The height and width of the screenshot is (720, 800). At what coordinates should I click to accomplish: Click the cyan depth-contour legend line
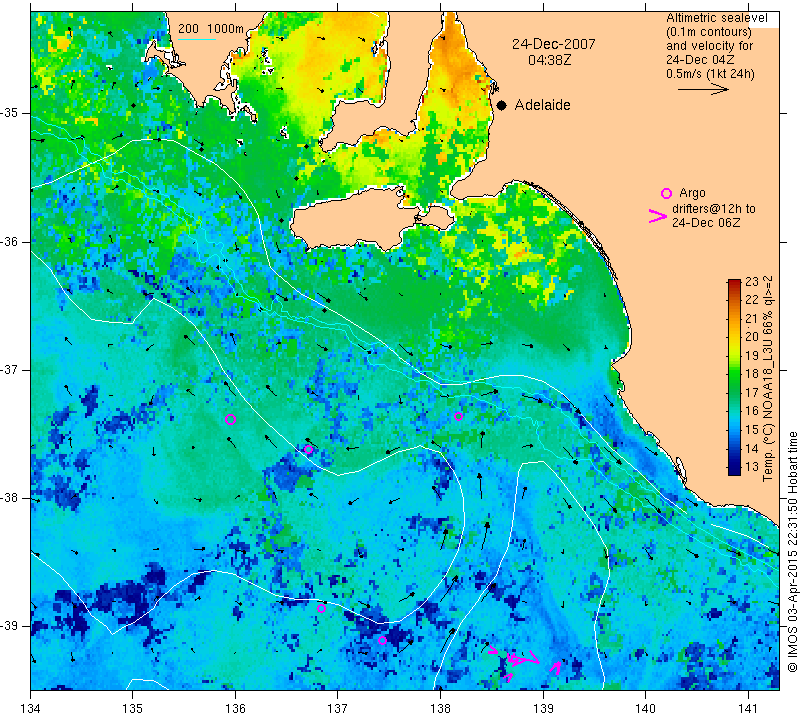pyautogui.click(x=197, y=39)
